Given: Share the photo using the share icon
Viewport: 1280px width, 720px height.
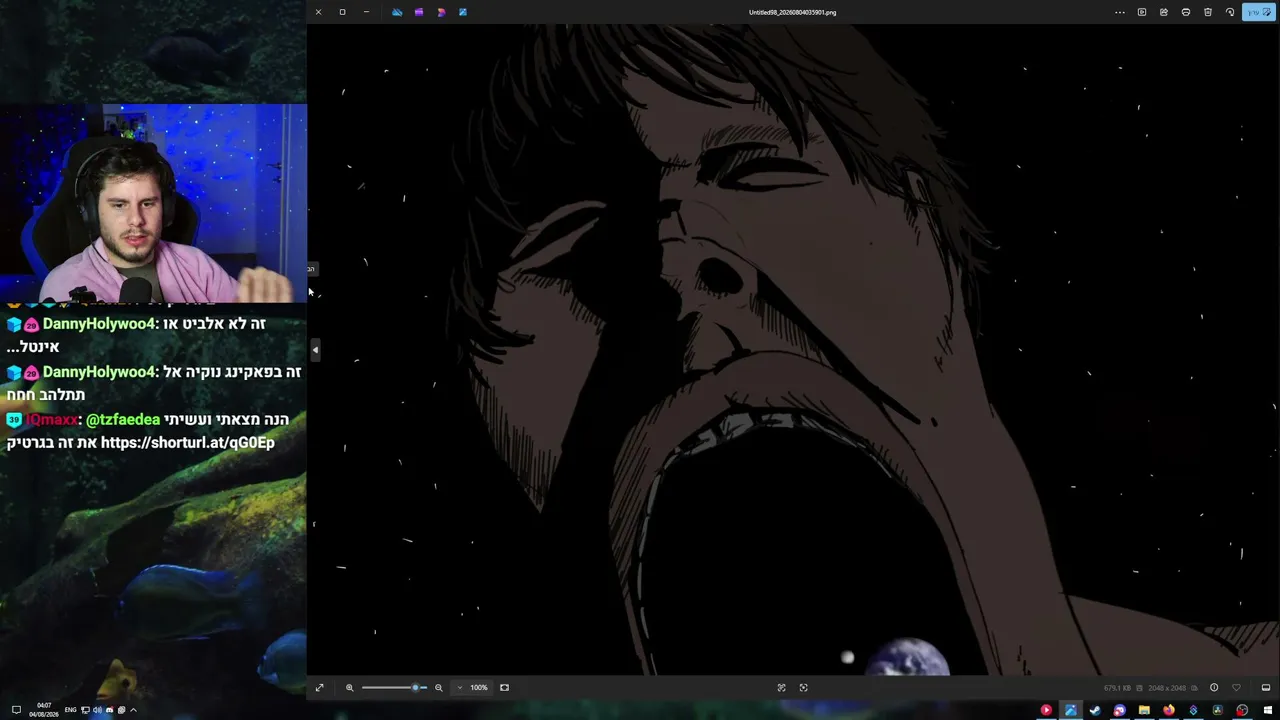Looking at the screenshot, I should pos(1164,12).
